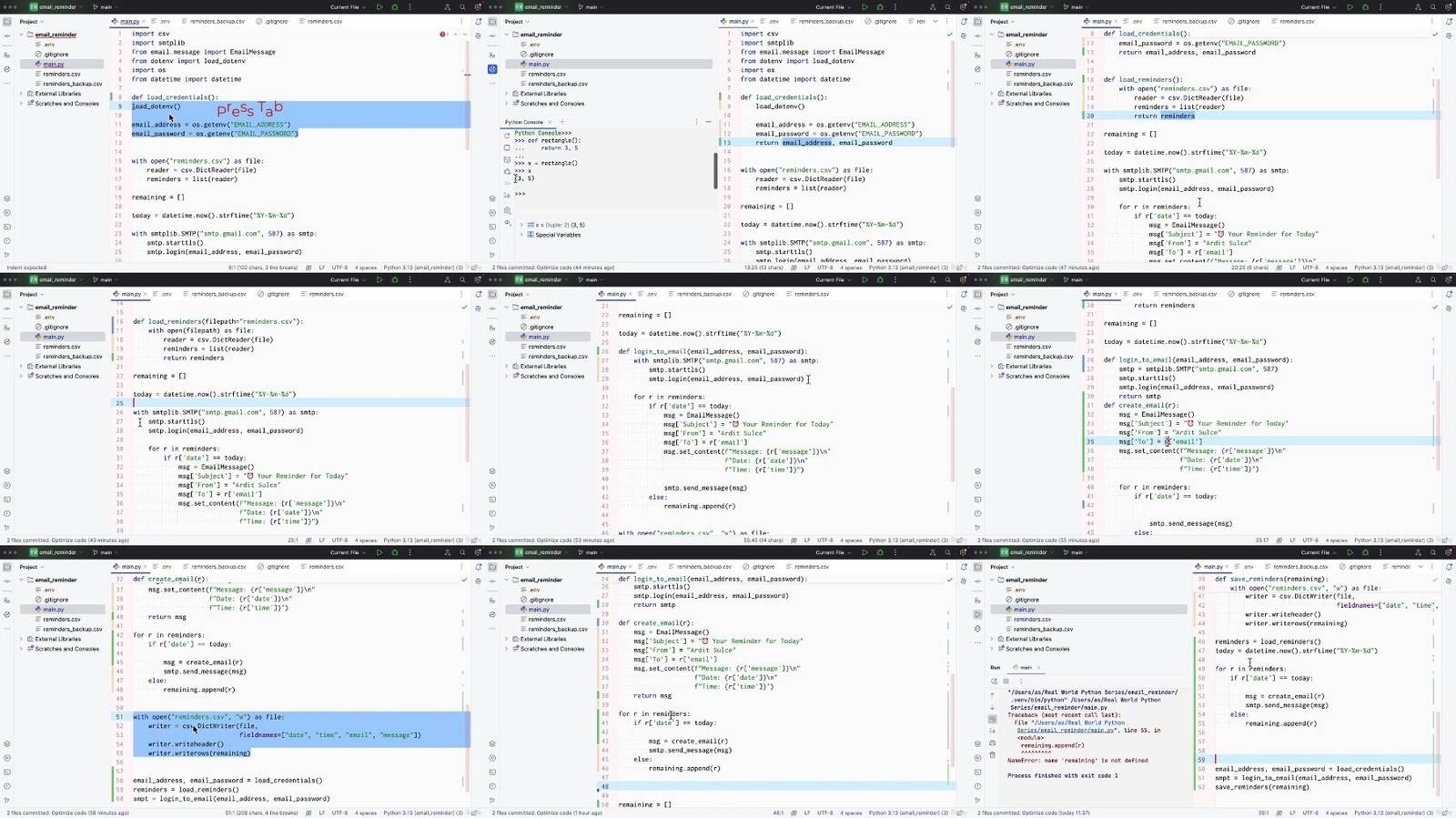Image resolution: width=1456 pixels, height=818 pixels.
Task: Add new console with plus beside Python Console tab
Action: (562, 122)
